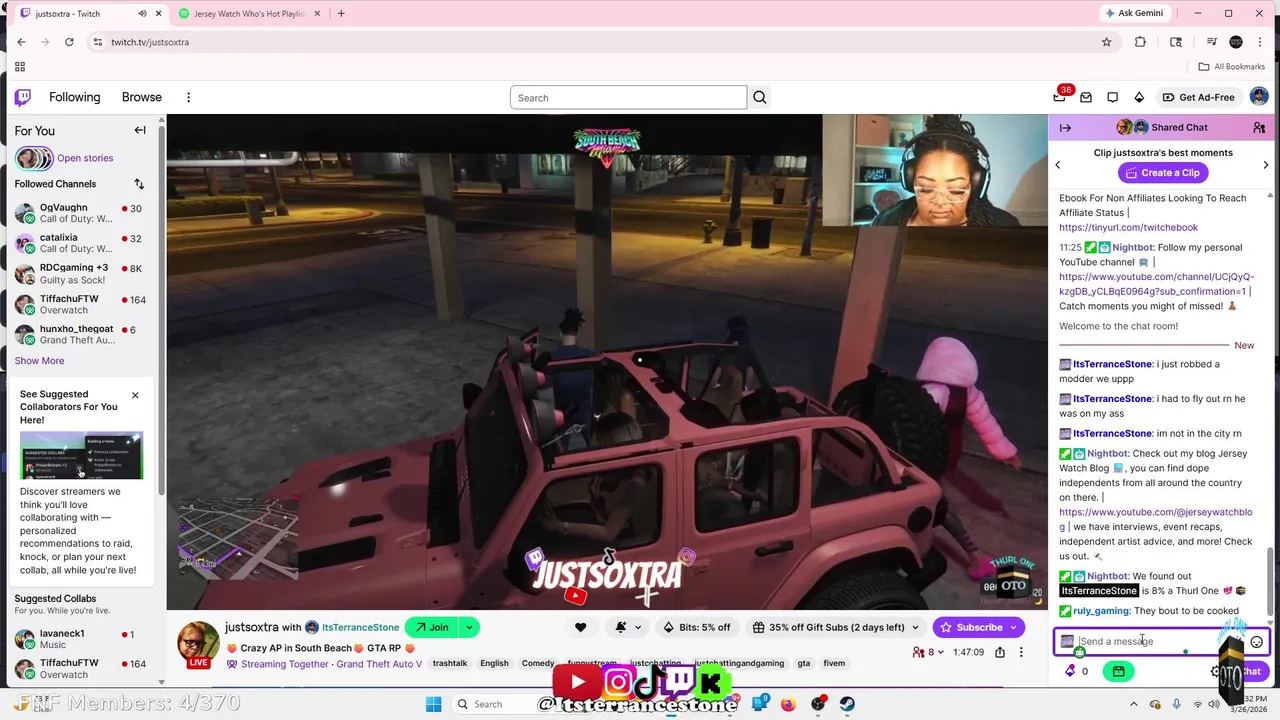Open the Windows Start menu
1280x720 pixels.
point(433,704)
